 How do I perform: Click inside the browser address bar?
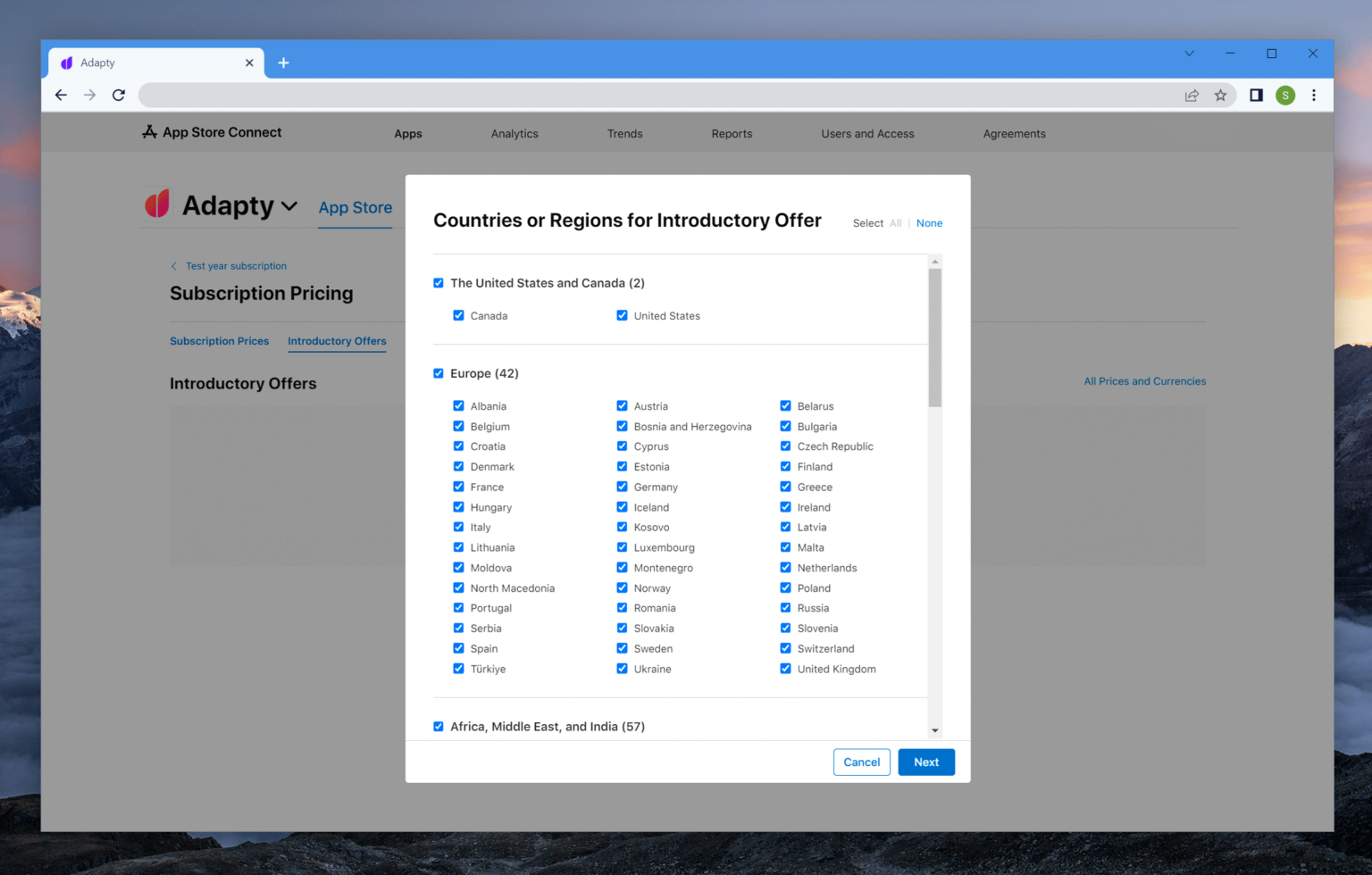point(625,95)
